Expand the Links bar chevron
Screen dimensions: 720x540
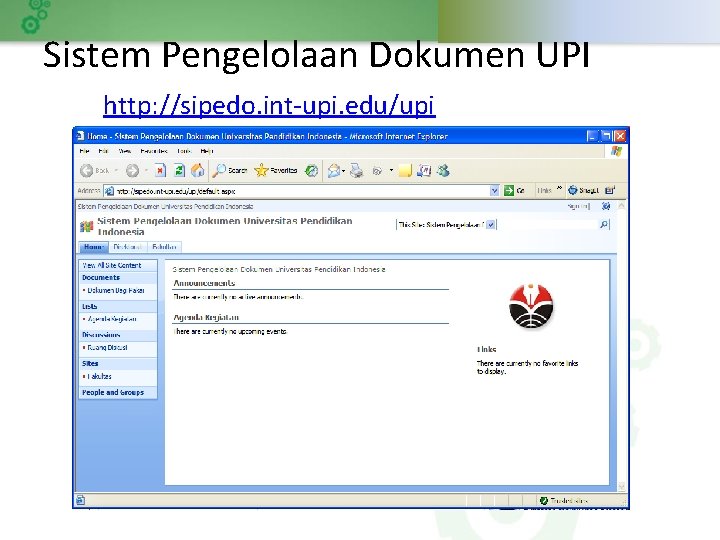coord(560,188)
